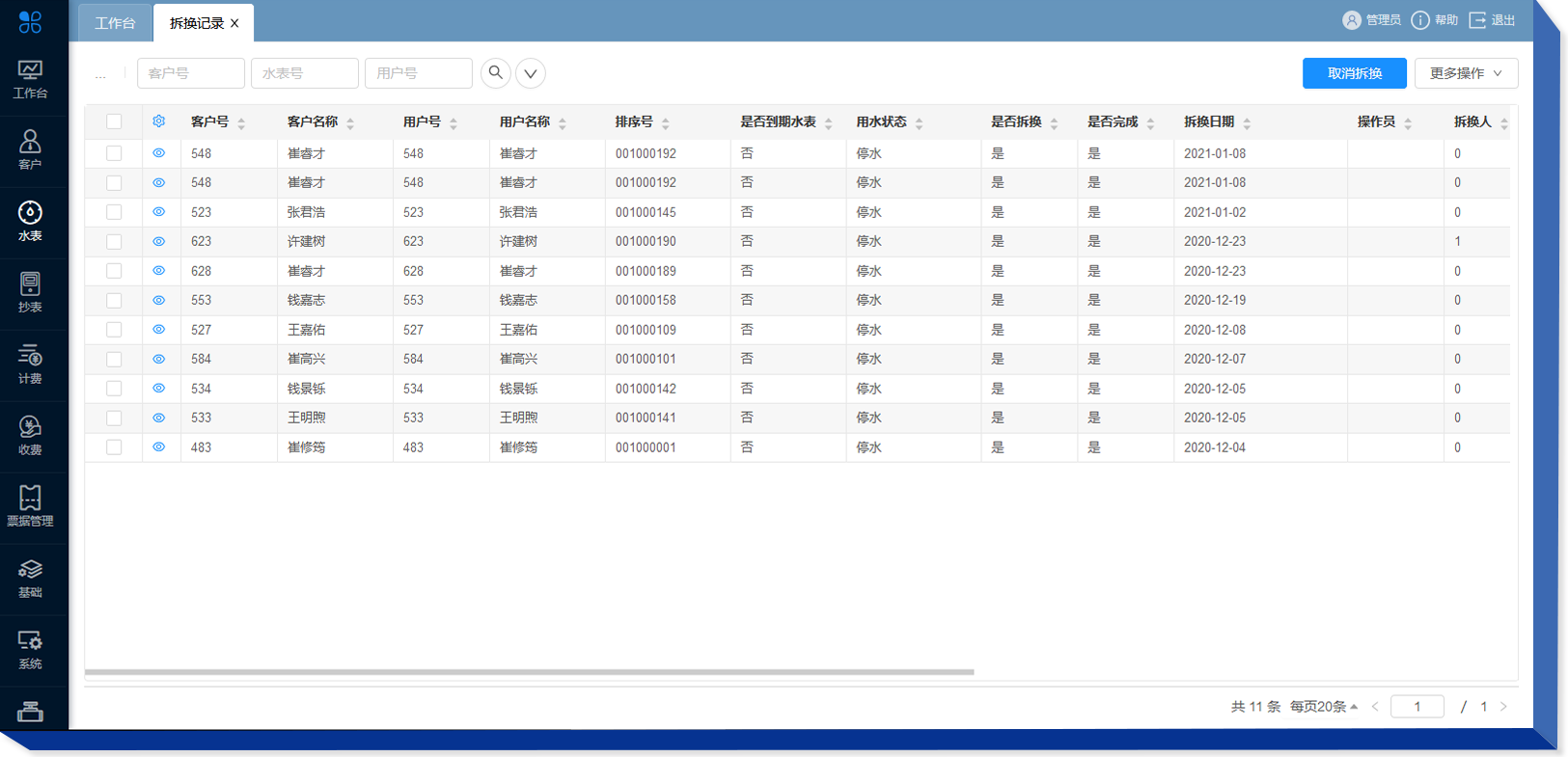Go to the next page arrow
This screenshot has width=1568, height=757.
[x=1503, y=707]
